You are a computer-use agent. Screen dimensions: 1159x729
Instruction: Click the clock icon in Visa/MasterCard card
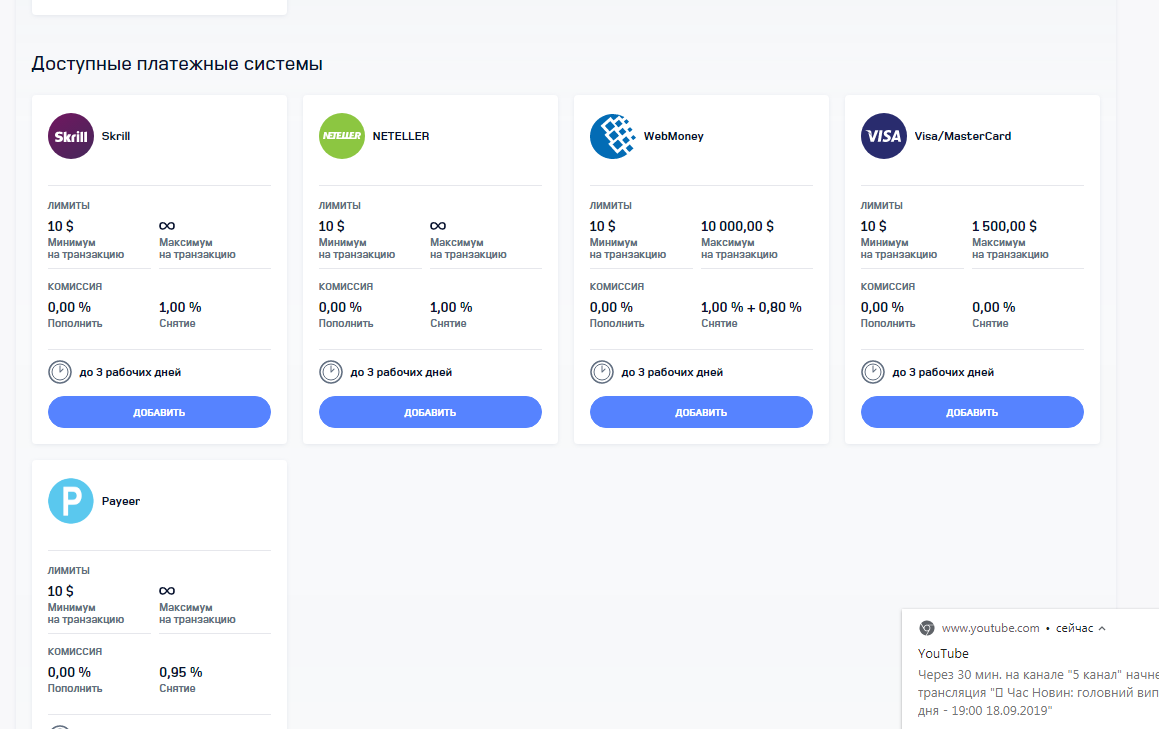tap(872, 372)
